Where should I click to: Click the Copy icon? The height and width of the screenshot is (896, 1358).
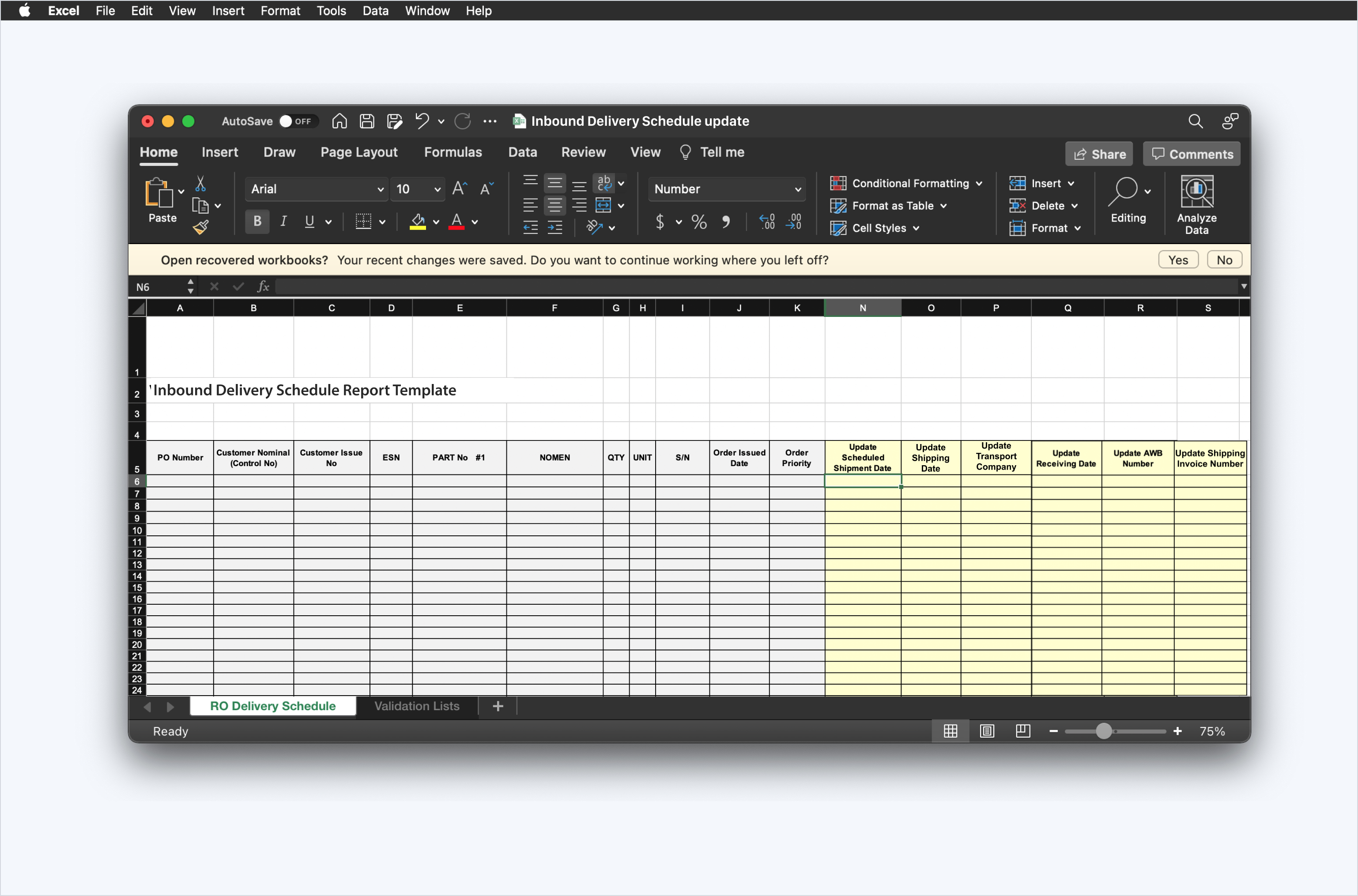tap(200, 206)
